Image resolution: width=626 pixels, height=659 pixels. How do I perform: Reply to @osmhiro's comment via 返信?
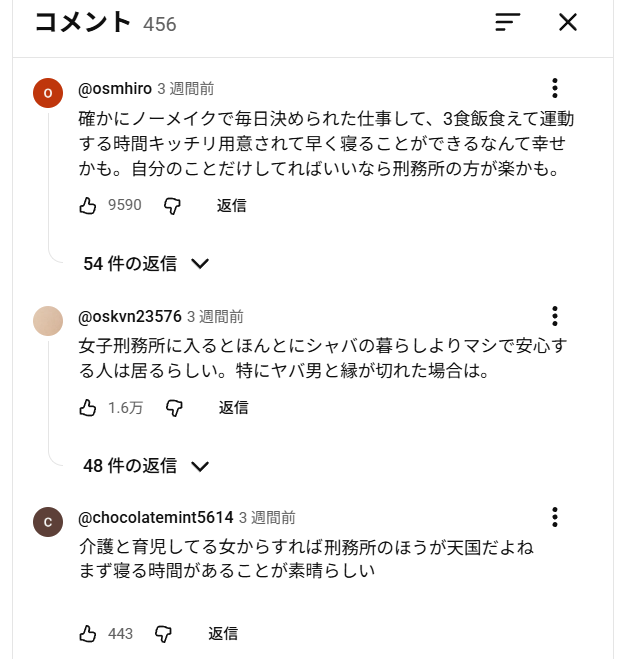pos(231,206)
